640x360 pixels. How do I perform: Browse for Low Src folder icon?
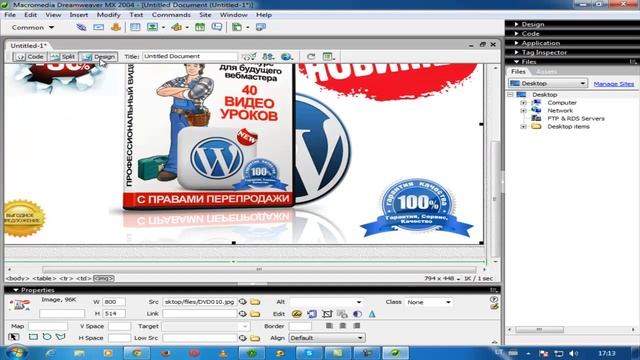click(x=255, y=338)
